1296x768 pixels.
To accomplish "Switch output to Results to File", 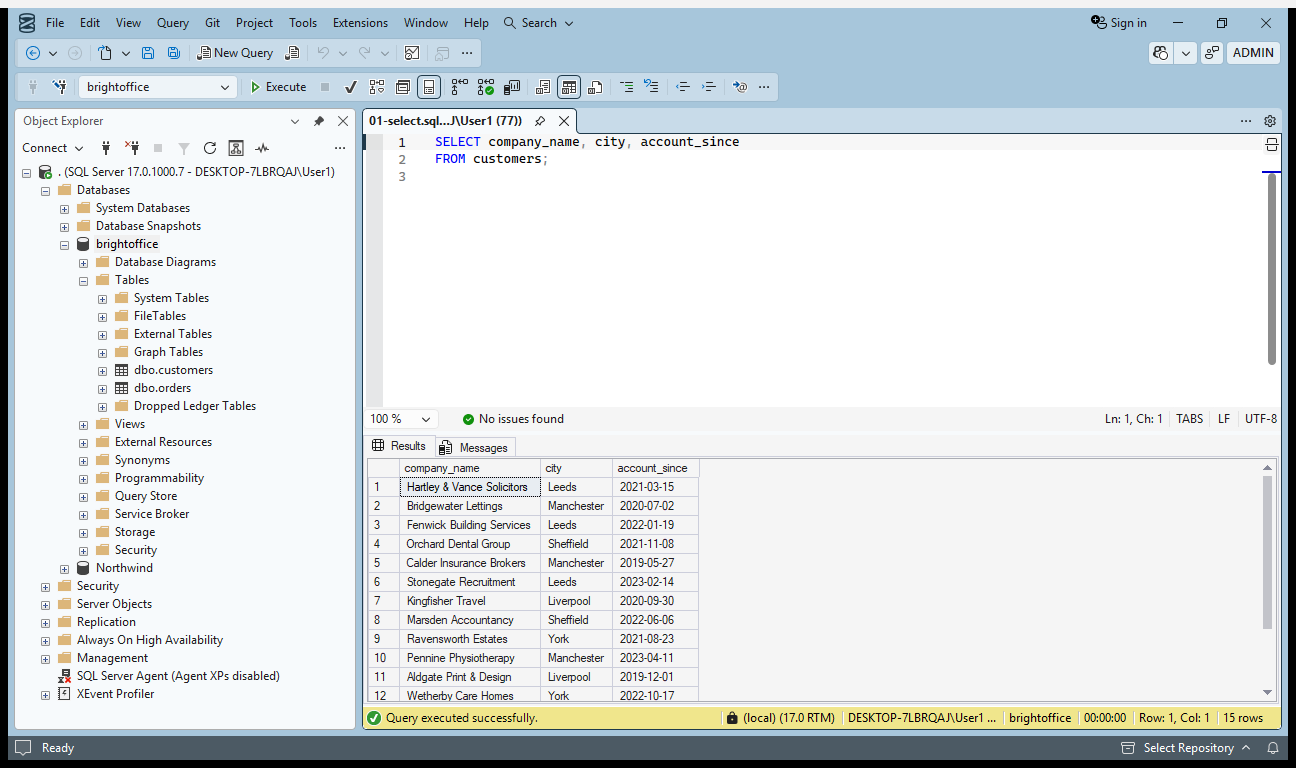I will (595, 87).
